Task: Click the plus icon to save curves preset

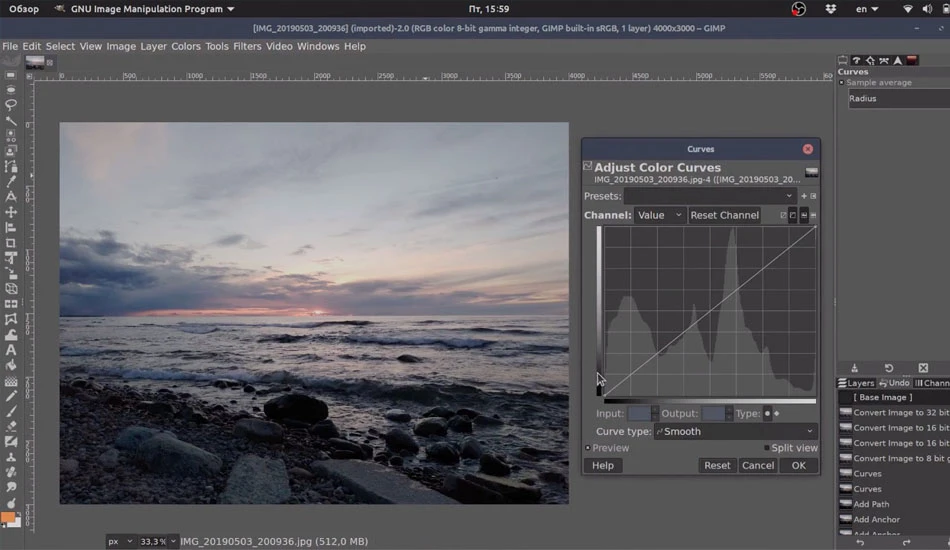Action: [x=804, y=196]
